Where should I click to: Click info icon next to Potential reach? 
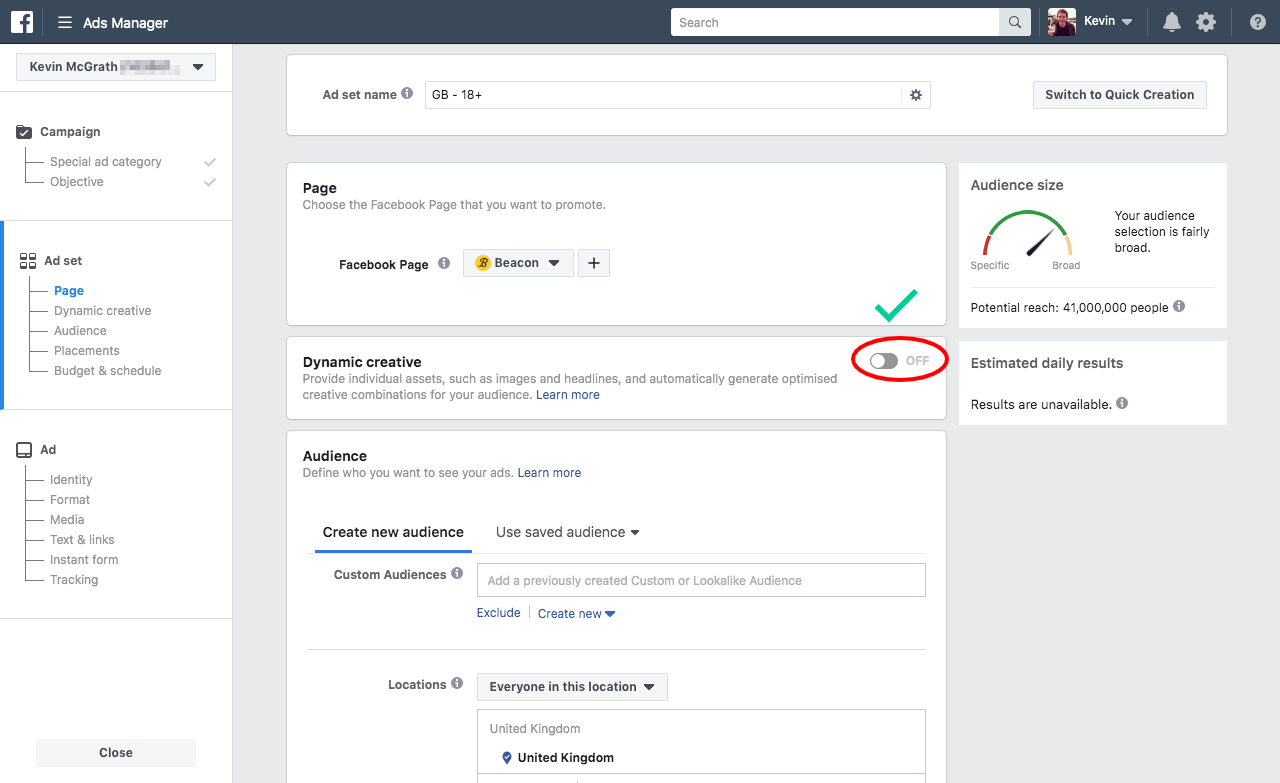coord(1179,307)
